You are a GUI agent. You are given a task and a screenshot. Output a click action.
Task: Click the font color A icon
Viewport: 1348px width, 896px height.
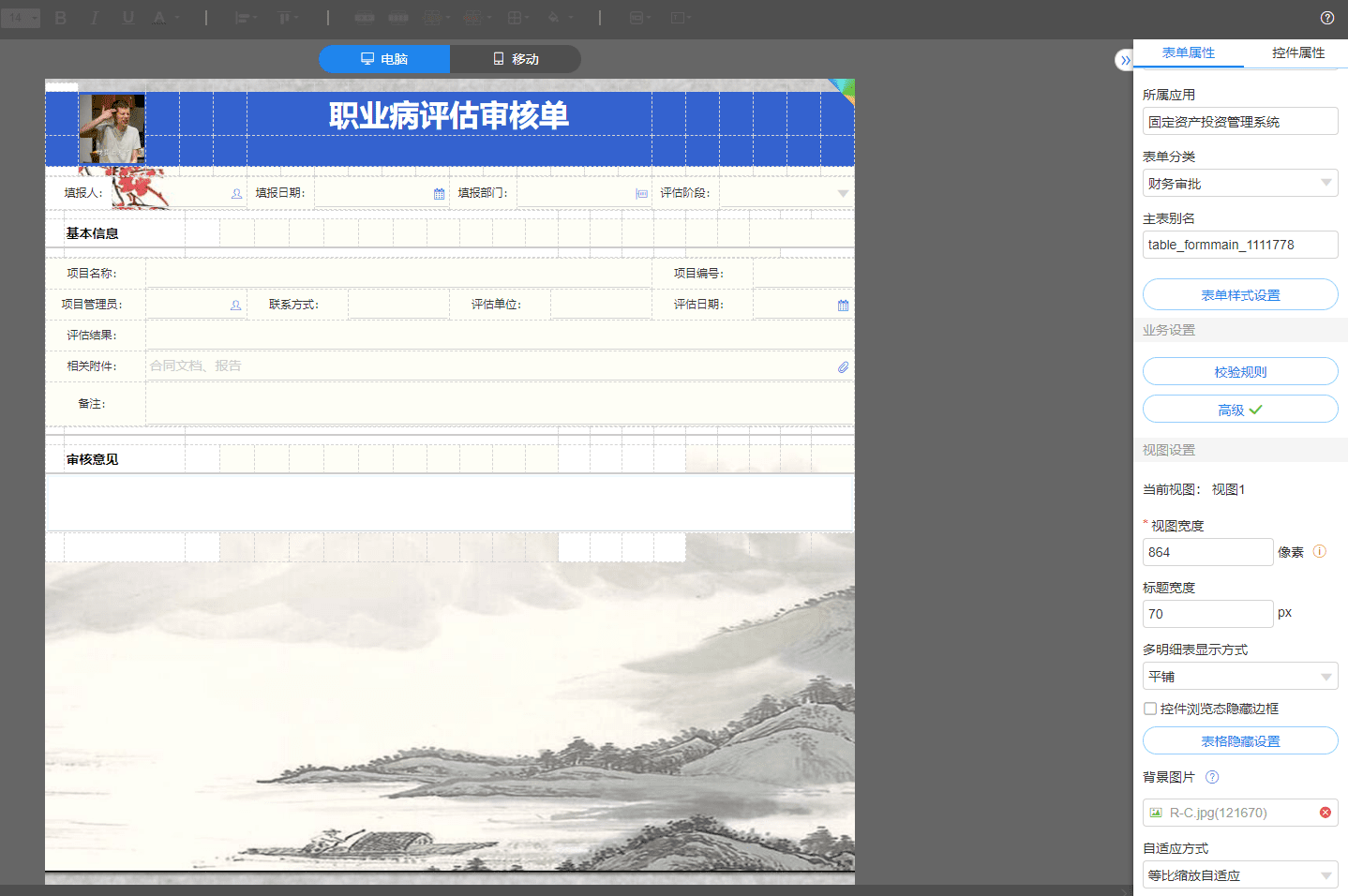pyautogui.click(x=159, y=18)
